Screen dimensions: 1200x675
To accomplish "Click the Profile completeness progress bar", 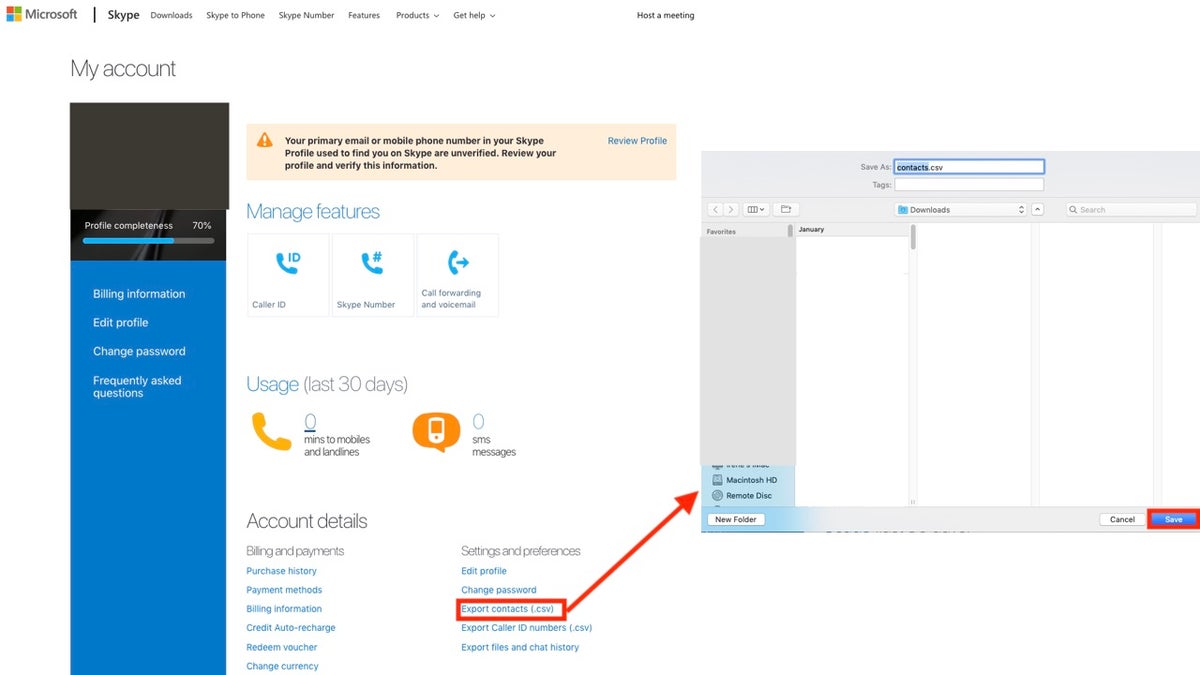I will 148,240.
